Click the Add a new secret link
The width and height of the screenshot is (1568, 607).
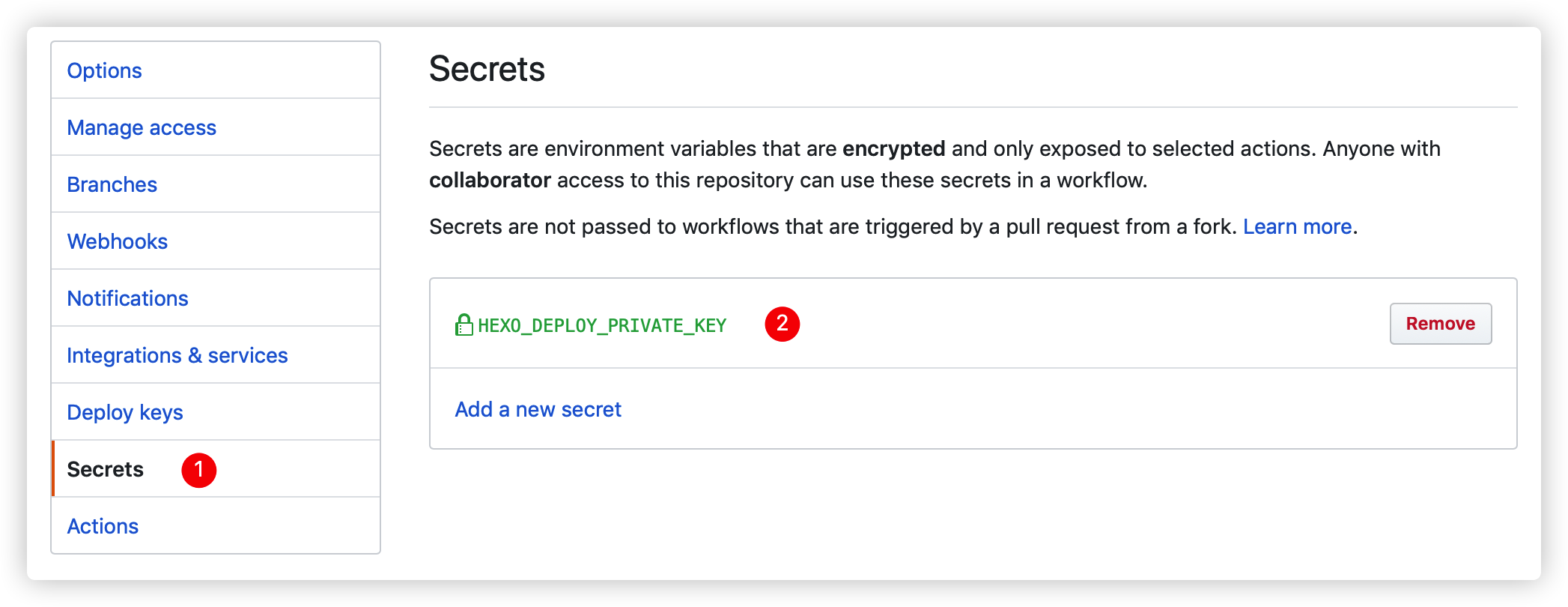point(538,409)
